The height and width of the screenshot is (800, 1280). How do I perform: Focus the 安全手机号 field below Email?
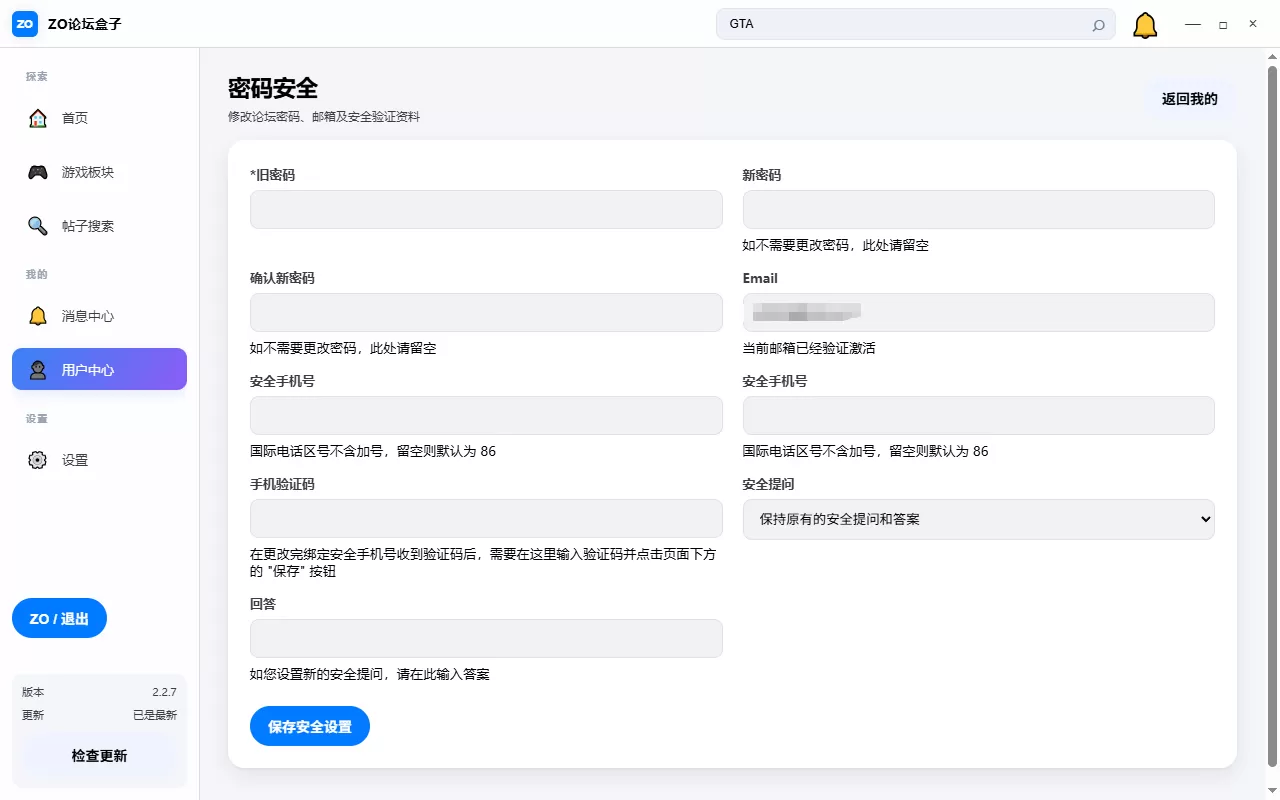978,415
